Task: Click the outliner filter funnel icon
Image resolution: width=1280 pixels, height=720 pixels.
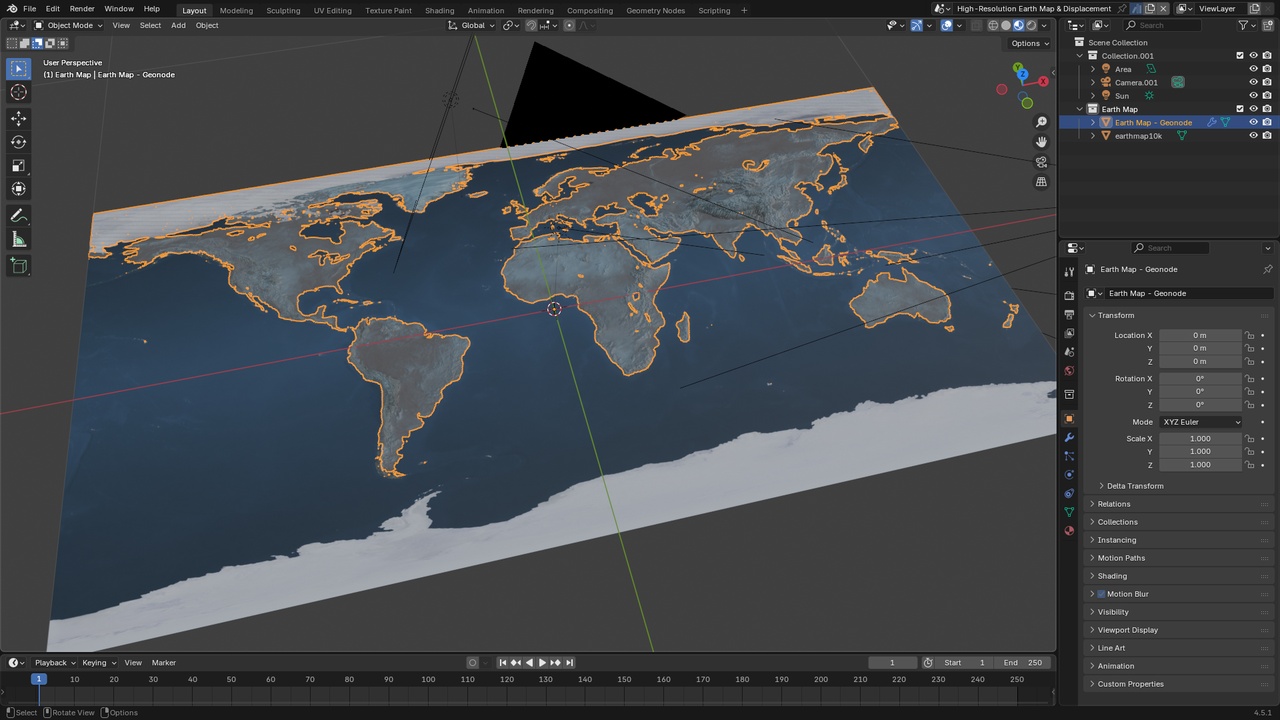Action: click(1244, 25)
